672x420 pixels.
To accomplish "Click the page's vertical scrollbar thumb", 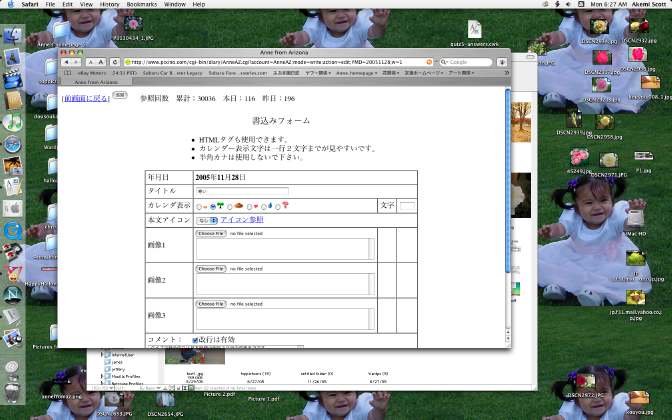I will [x=508, y=180].
